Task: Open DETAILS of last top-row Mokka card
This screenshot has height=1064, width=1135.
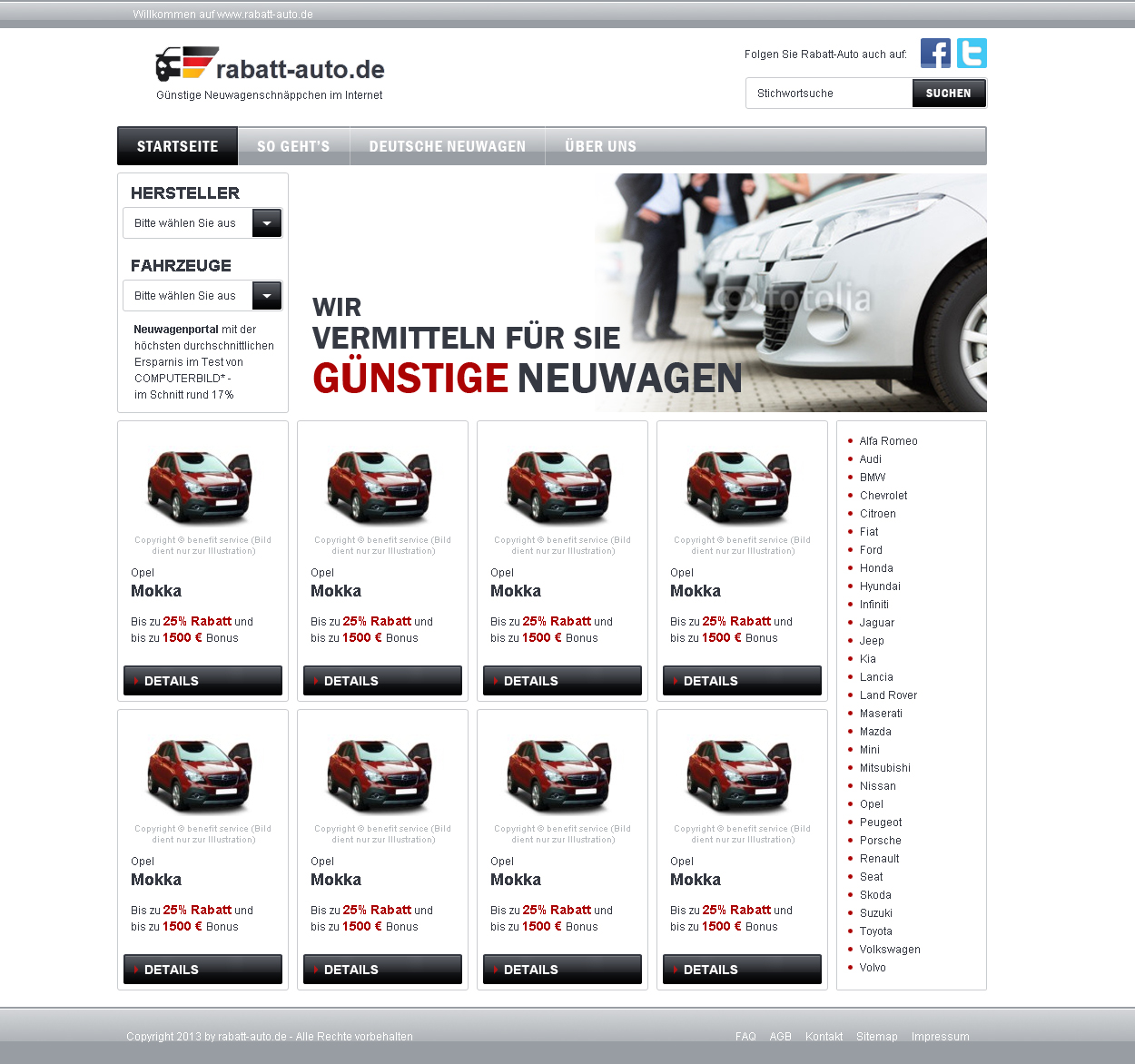Action: click(x=742, y=681)
